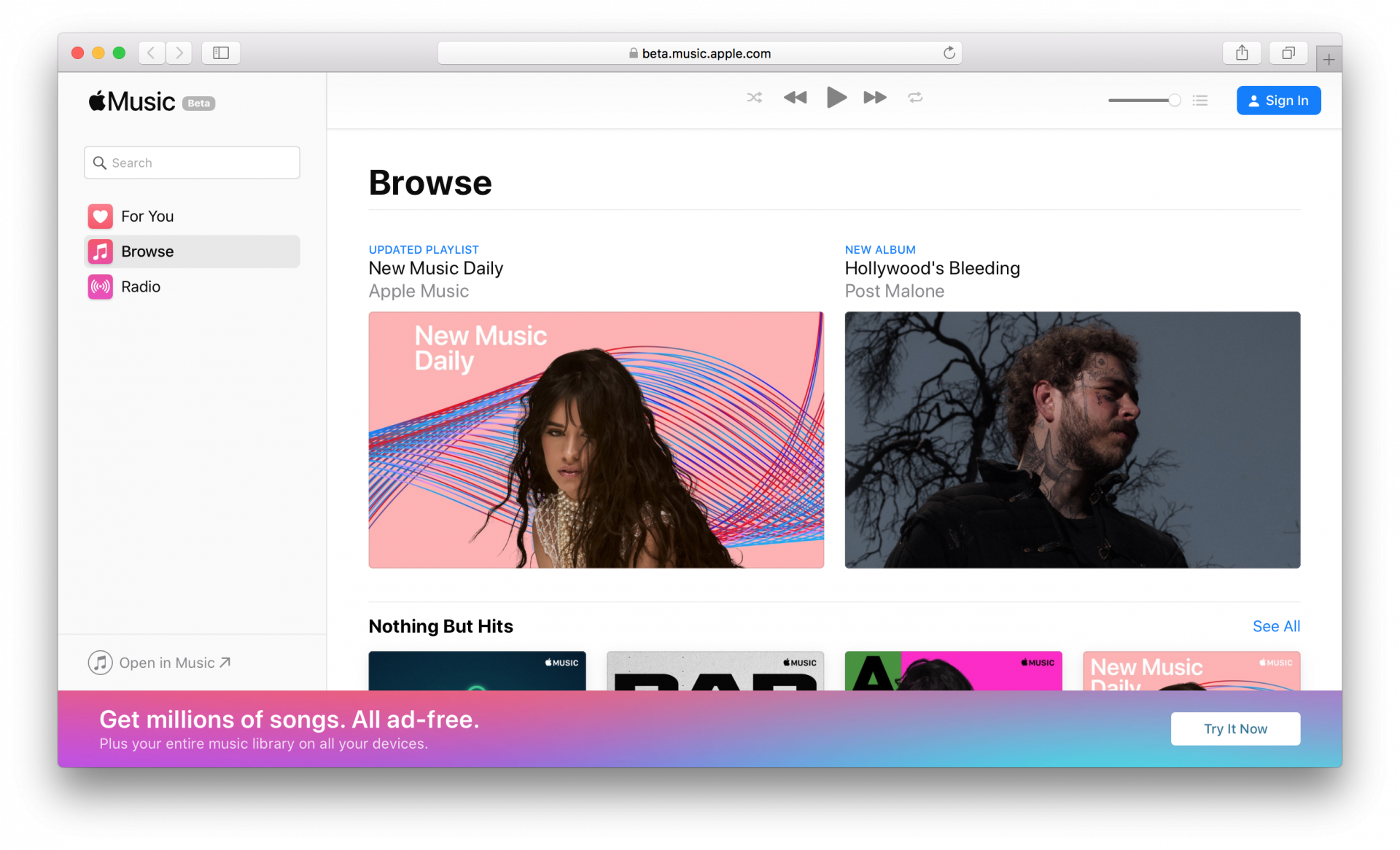1400x850 pixels.
Task: Open the green and magenta playlist tile
Action: tap(953, 671)
